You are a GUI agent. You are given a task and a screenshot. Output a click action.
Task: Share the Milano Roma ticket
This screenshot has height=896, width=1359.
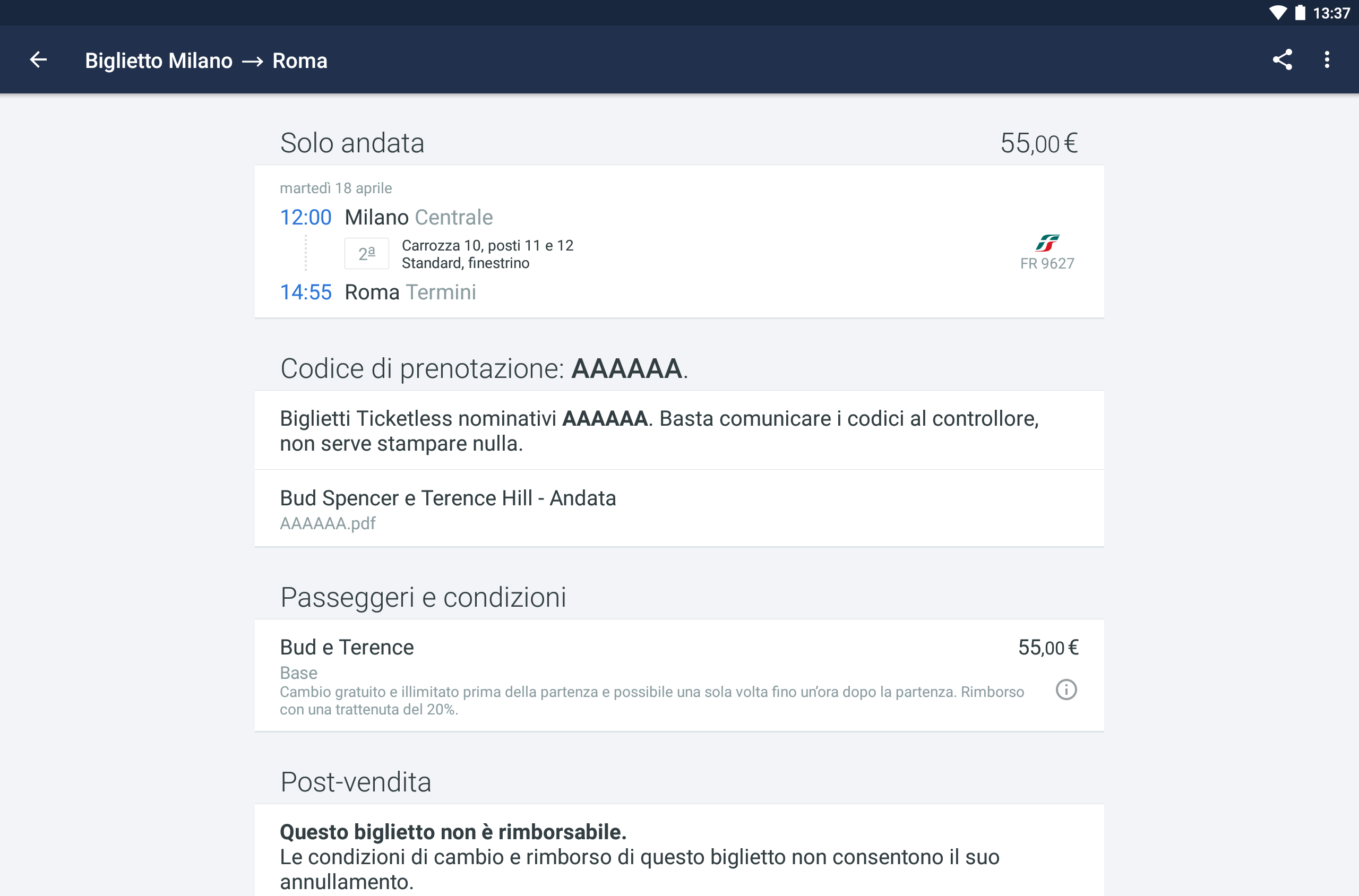pyautogui.click(x=1282, y=59)
